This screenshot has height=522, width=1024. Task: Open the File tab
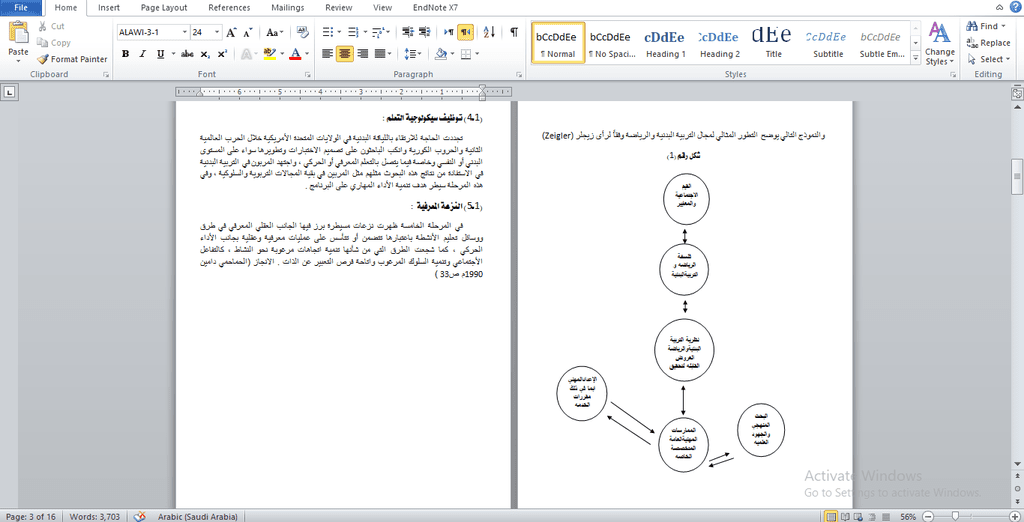pos(22,8)
